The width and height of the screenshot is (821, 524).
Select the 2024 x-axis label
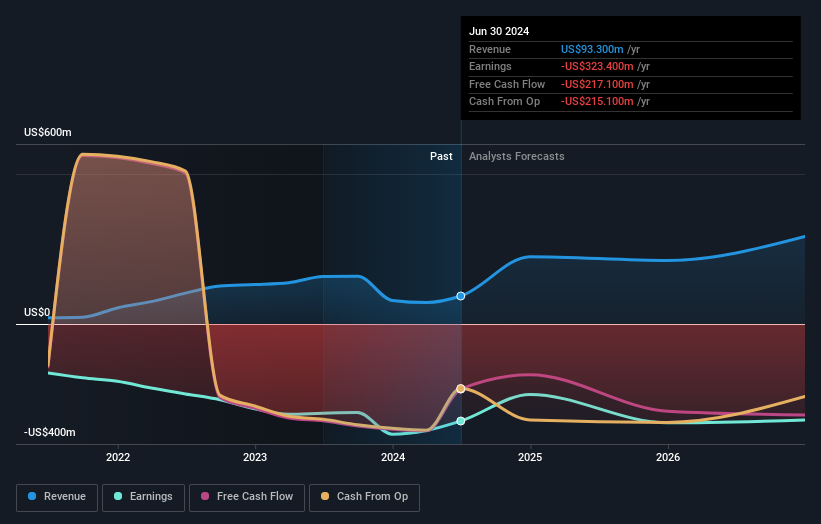393,458
